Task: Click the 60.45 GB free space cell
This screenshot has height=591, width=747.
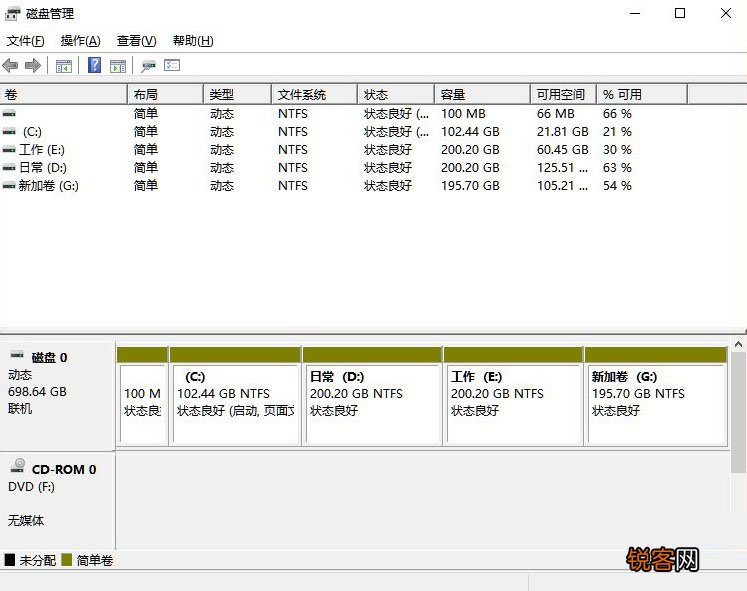Action: click(x=563, y=150)
